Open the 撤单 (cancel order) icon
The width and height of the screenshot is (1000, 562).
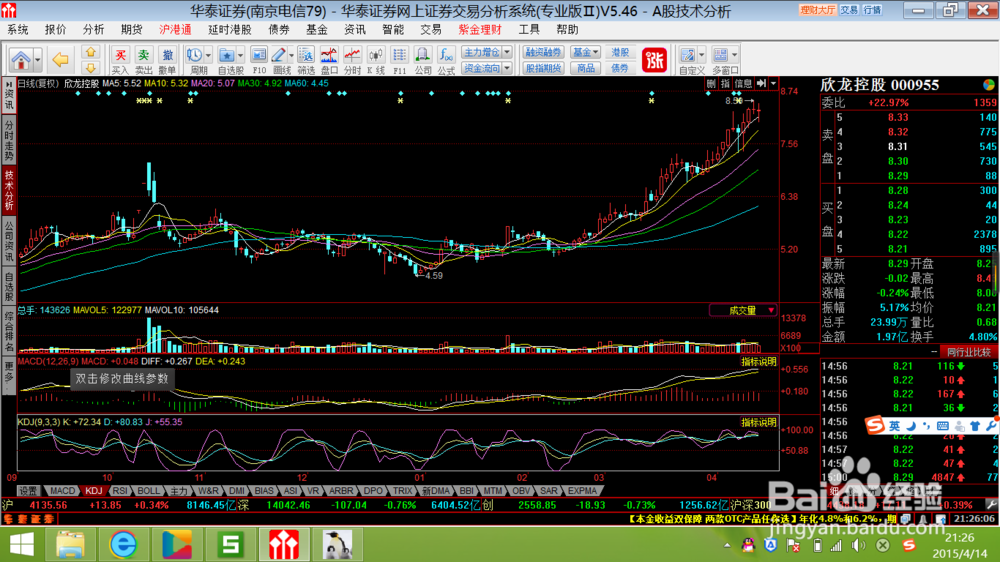(x=167, y=60)
